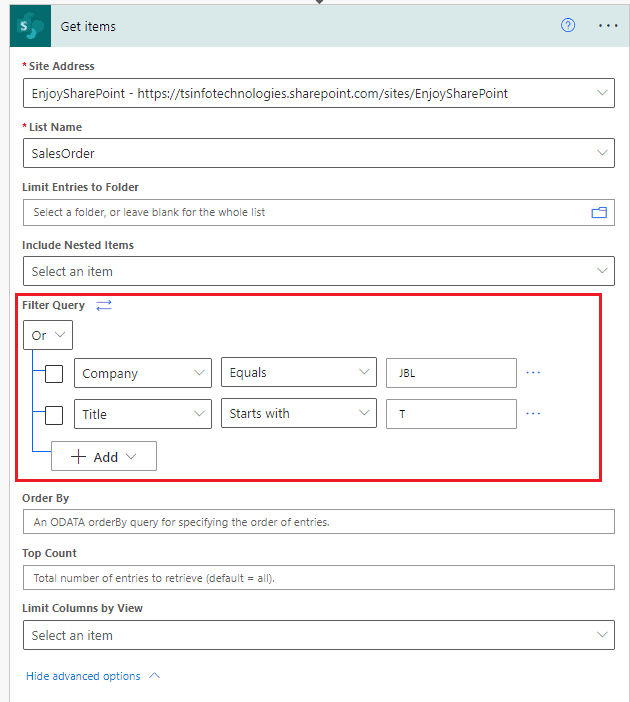Tick the Company filter row checkbox
The height and width of the screenshot is (702, 630).
[54, 374]
